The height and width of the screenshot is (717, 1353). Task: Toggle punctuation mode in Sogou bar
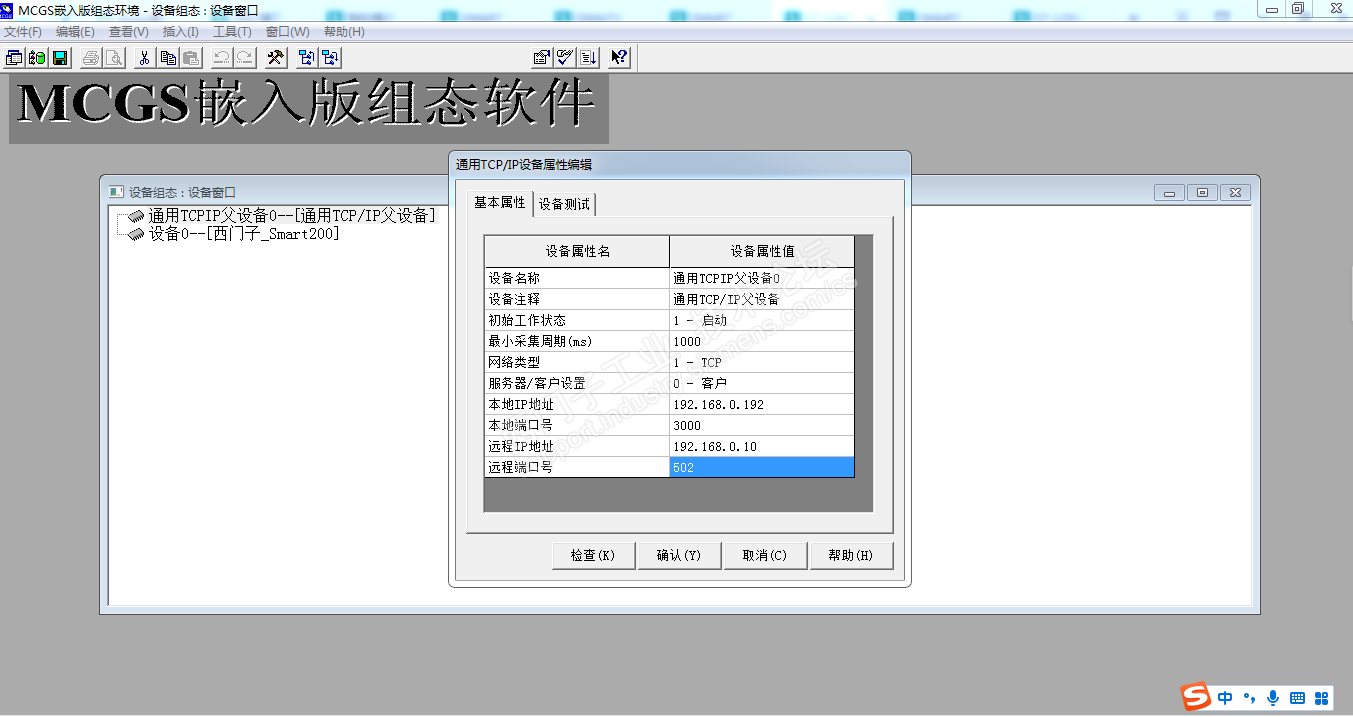(x=1248, y=698)
